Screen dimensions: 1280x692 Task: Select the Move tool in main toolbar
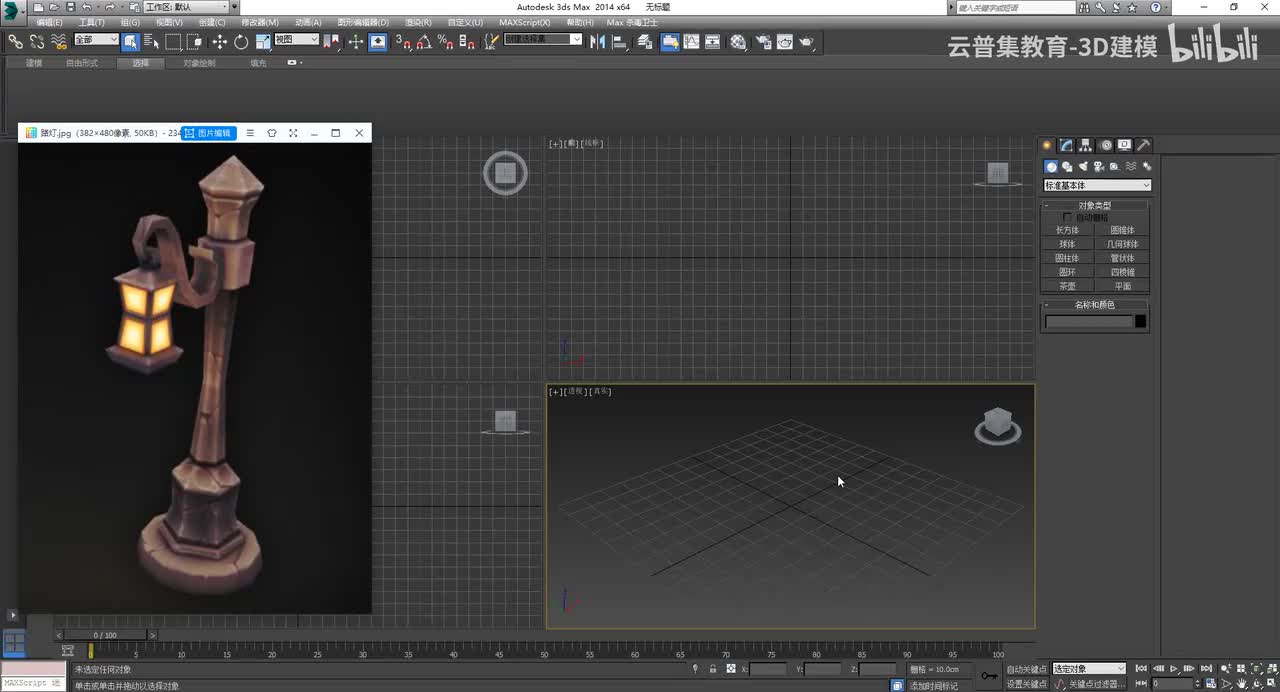pos(219,42)
